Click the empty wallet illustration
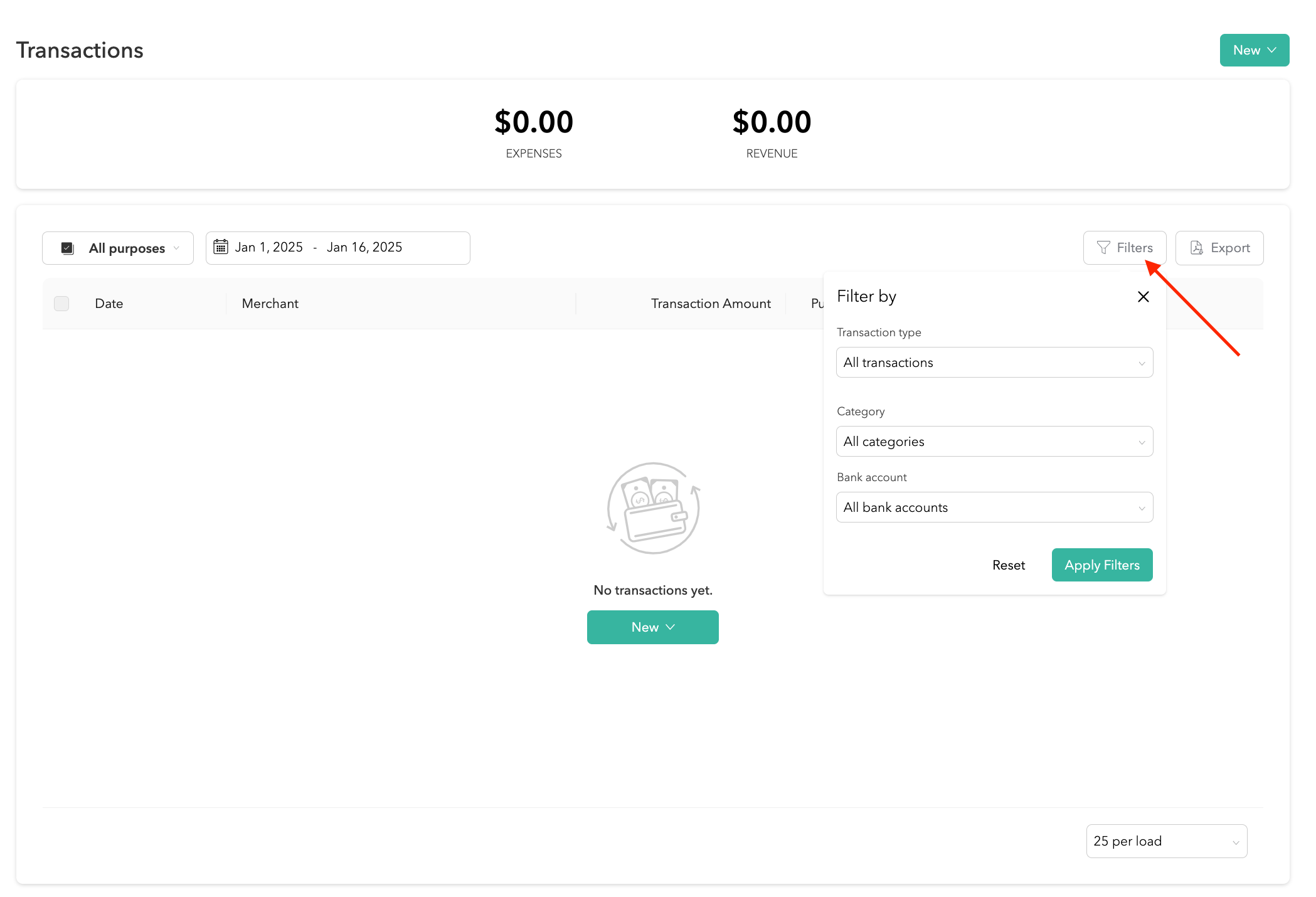The width and height of the screenshot is (1316, 897). 653,507
